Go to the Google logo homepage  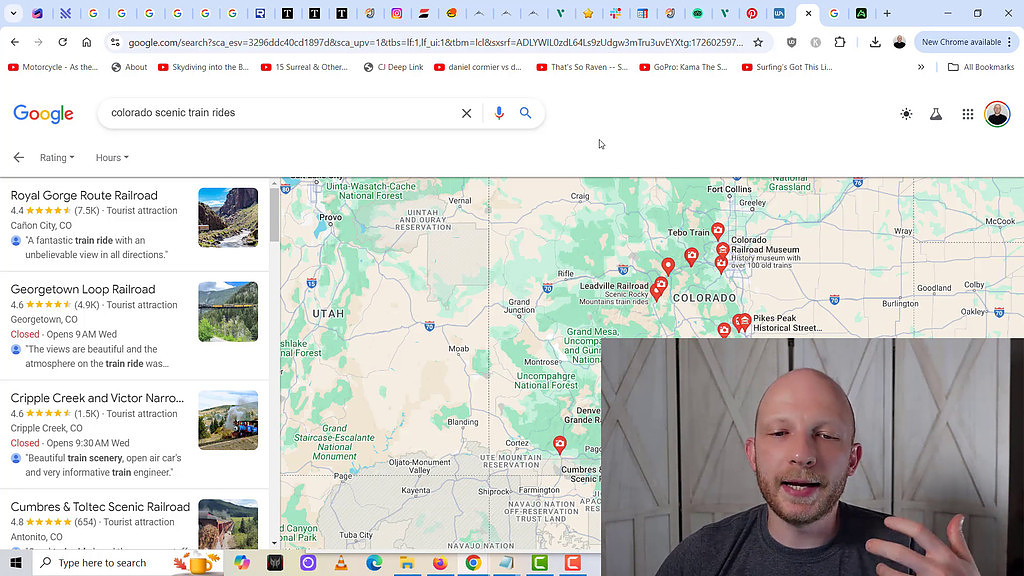click(43, 114)
